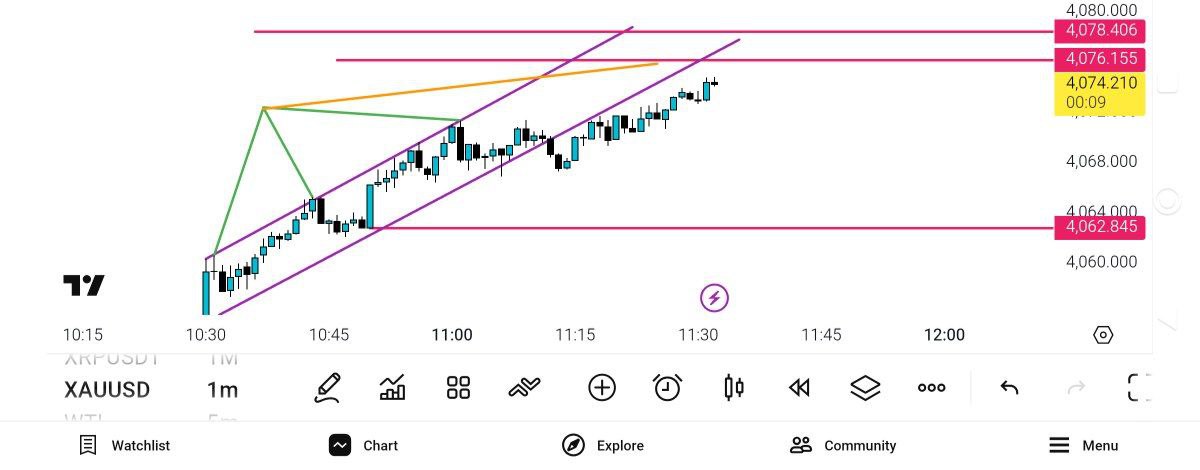Open the Community tab
This screenshot has width=1200, height=470.
(x=842, y=446)
